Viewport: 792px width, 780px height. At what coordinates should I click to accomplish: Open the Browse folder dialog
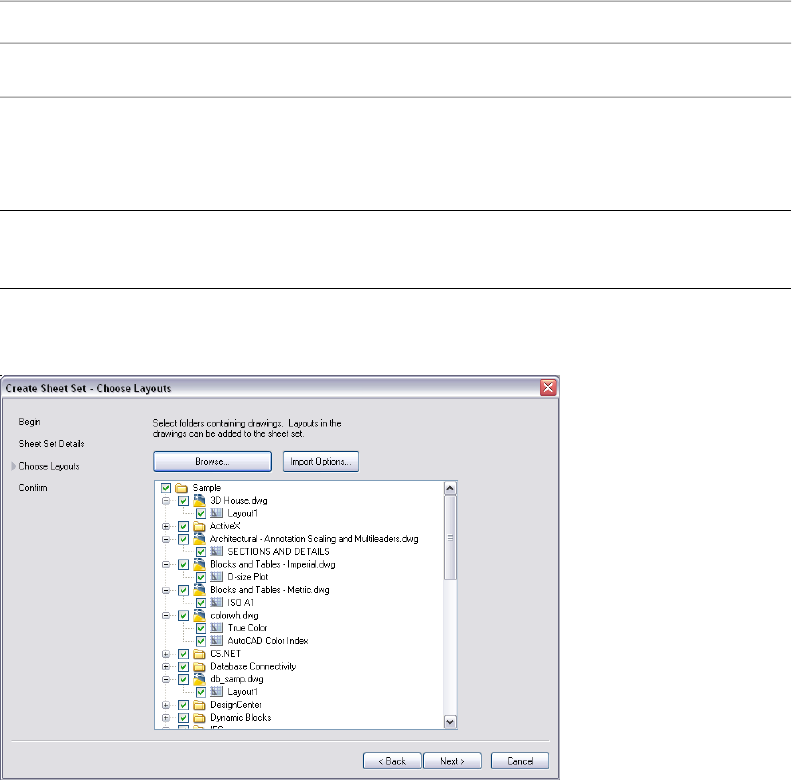212,462
